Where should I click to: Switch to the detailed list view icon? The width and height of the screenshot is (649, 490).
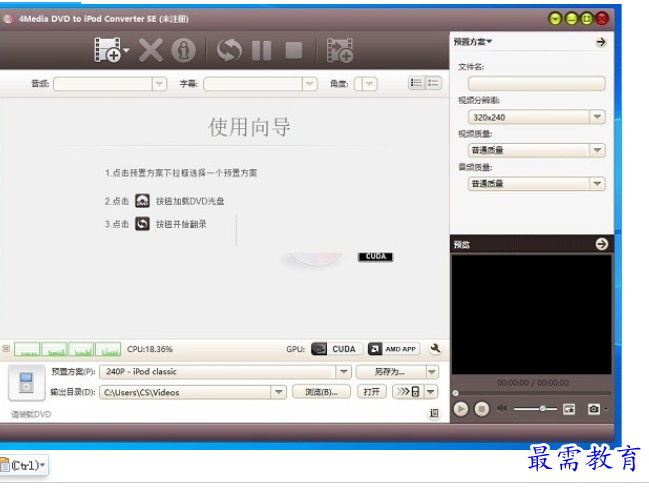(x=416, y=83)
